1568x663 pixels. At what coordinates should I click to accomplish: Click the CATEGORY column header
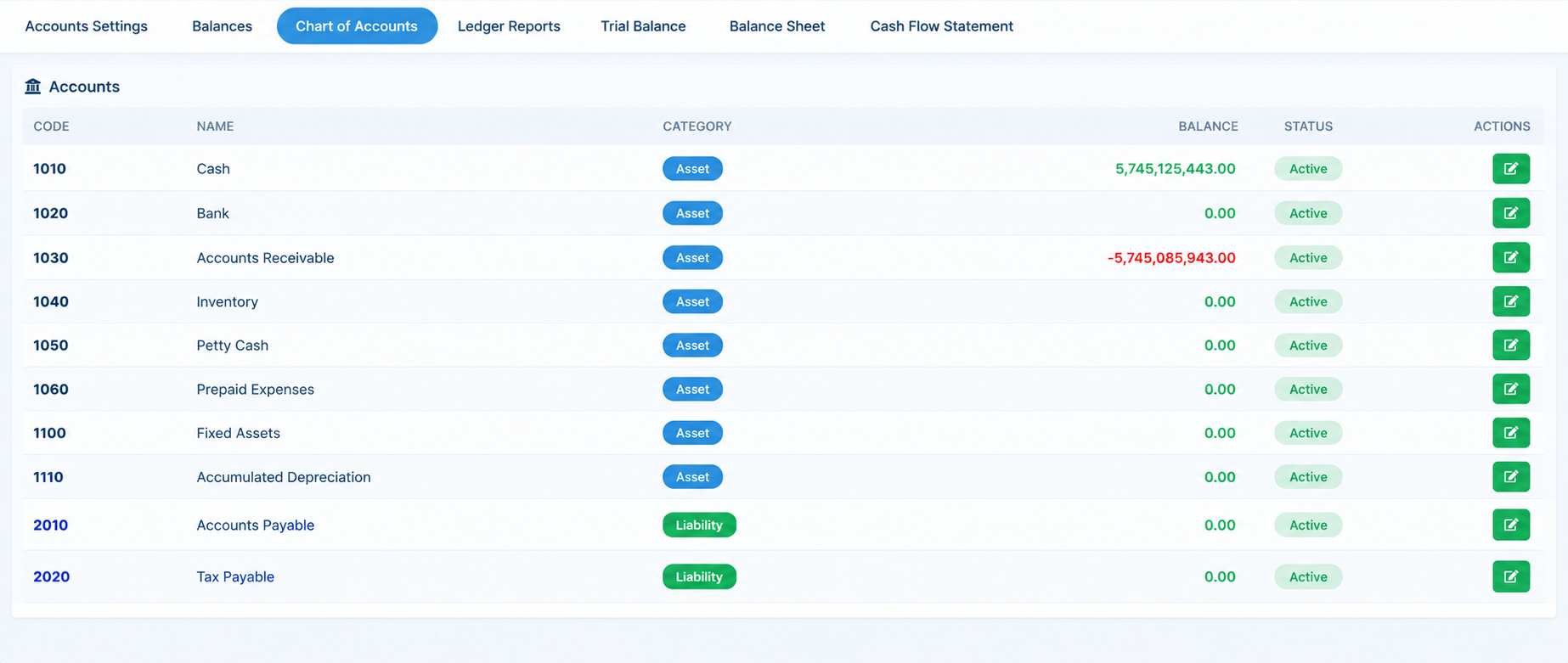[697, 126]
